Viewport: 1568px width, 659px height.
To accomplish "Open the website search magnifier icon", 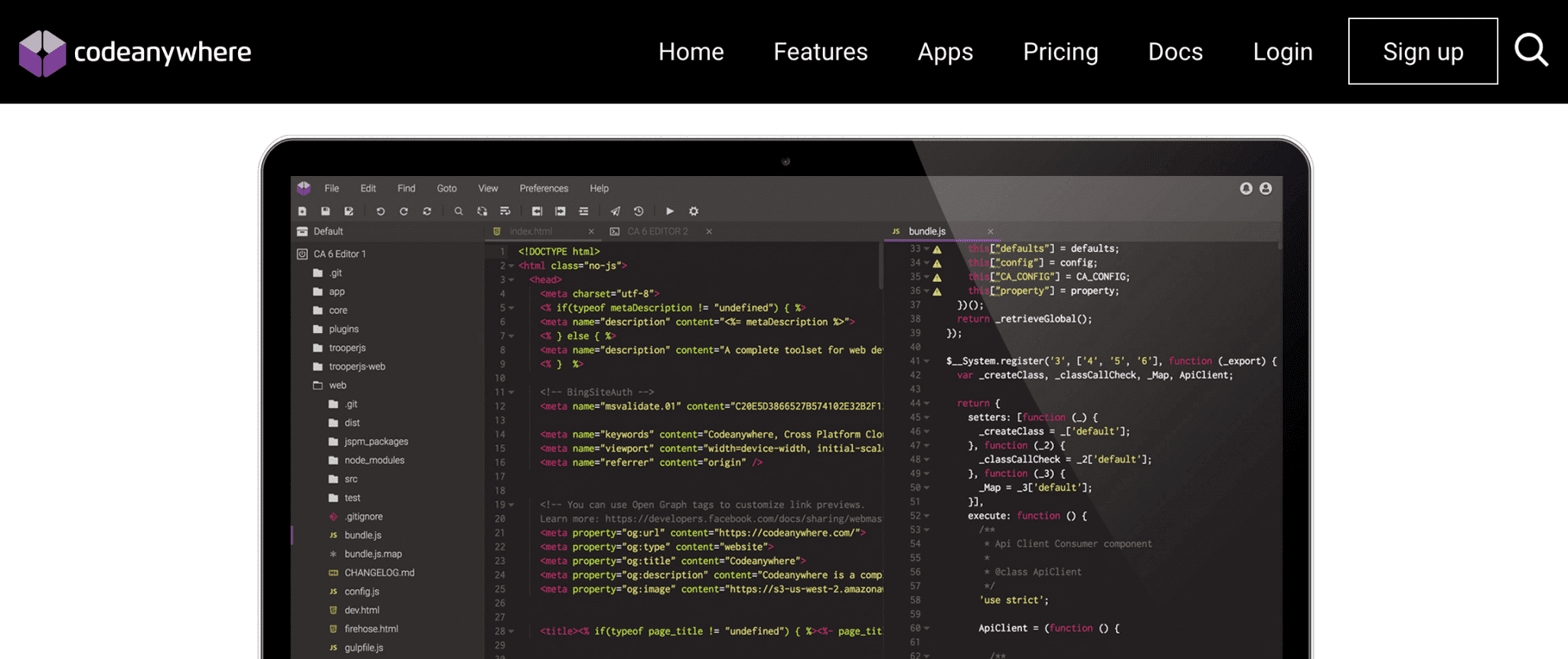I will coord(1531,51).
